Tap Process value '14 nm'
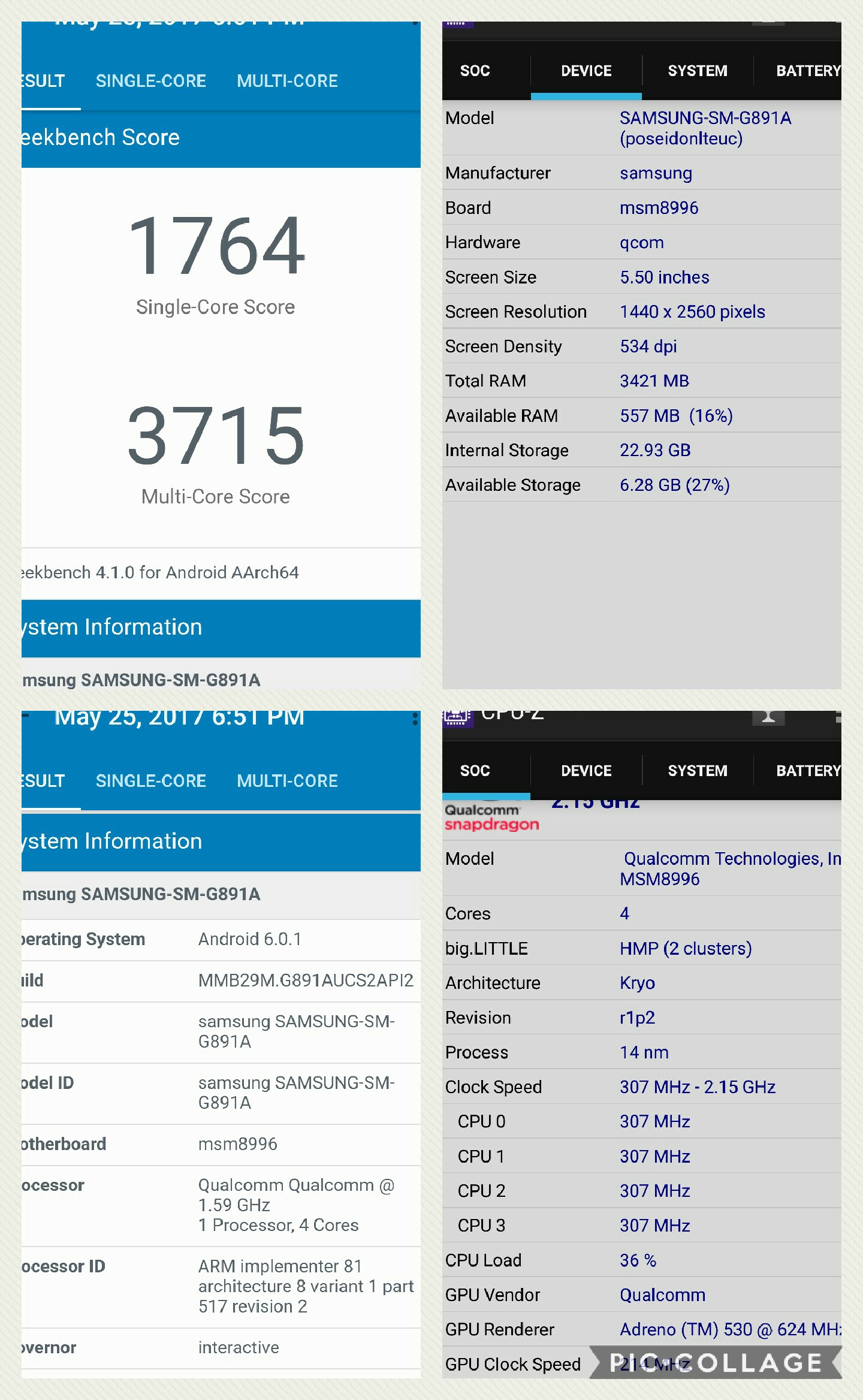 (644, 1052)
